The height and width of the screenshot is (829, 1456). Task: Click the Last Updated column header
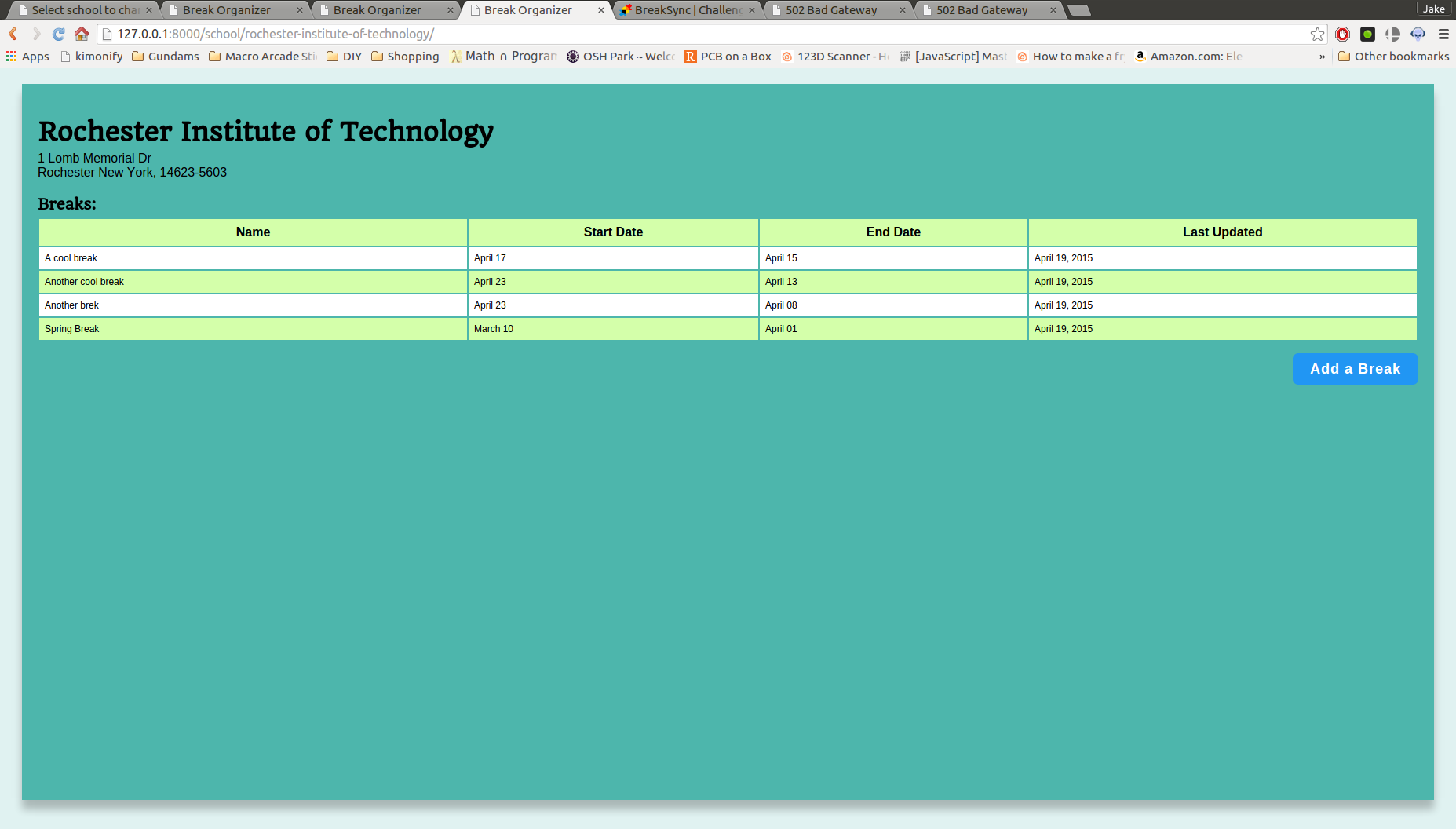pos(1222,232)
